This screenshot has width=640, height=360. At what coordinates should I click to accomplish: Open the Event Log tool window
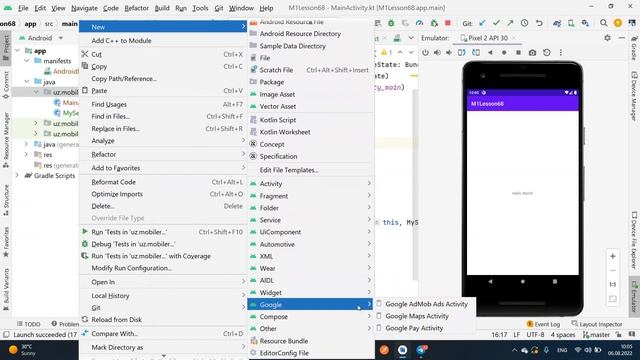pyautogui.click(x=543, y=324)
